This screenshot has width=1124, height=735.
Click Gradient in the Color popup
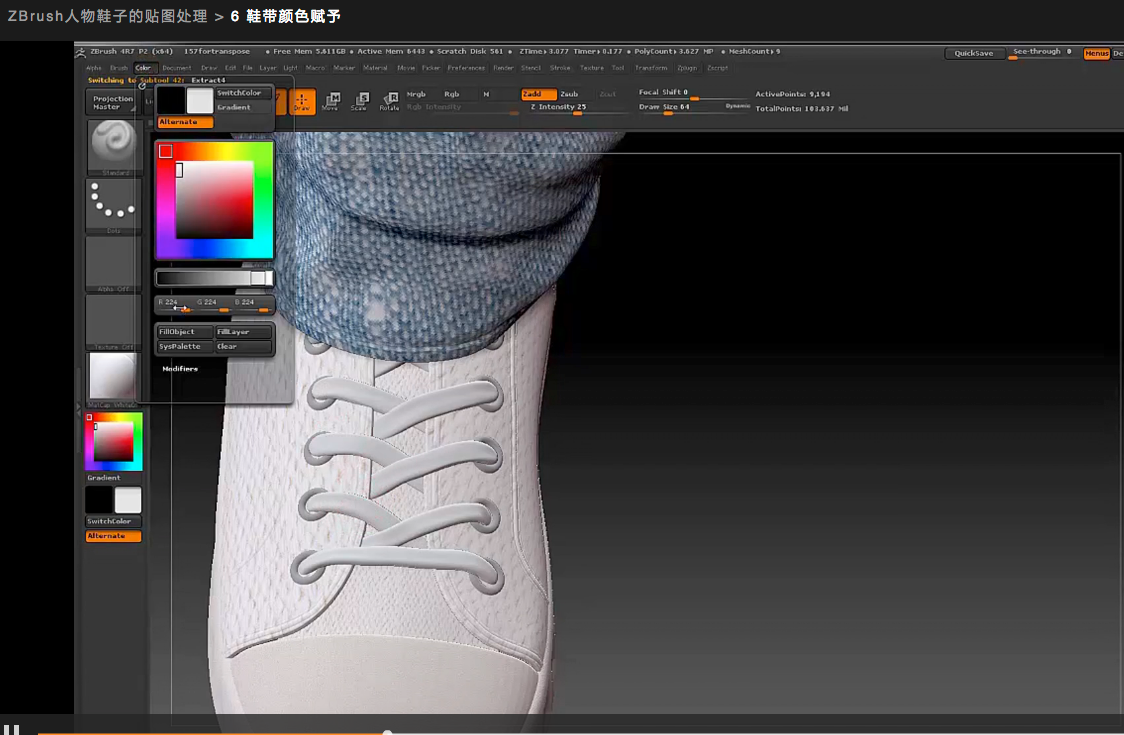point(244,108)
